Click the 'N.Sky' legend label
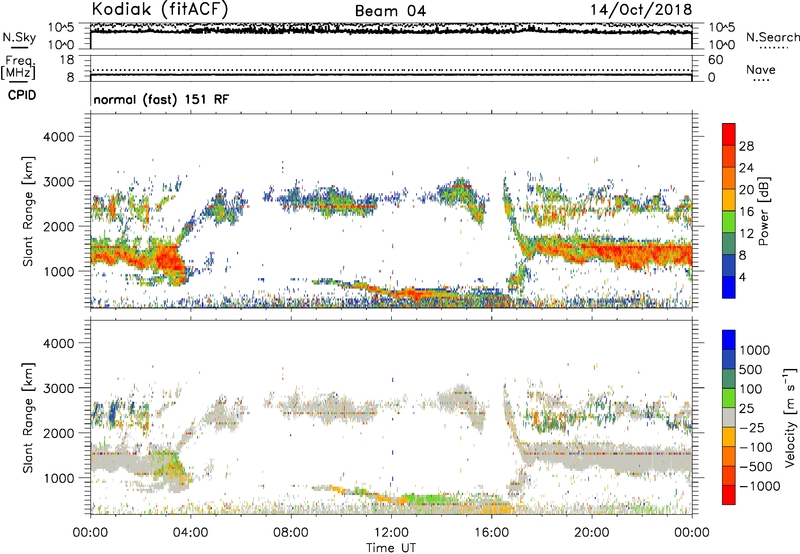800x554 pixels. tap(19, 37)
